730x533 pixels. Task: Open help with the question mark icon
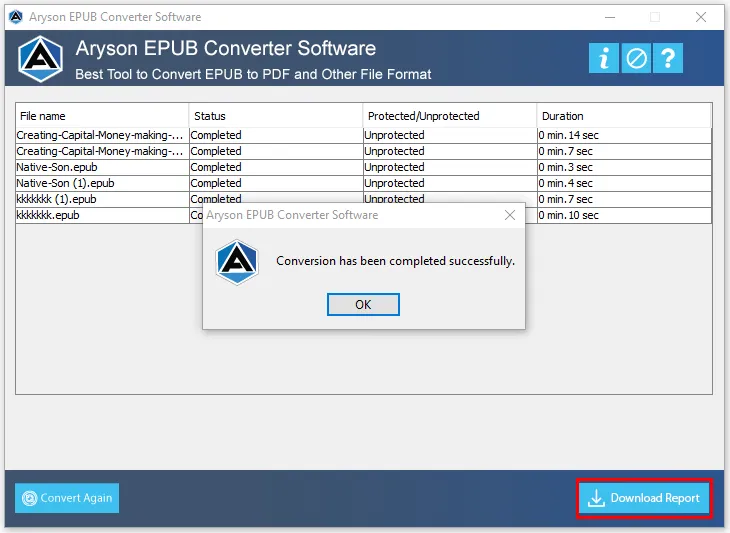click(668, 58)
